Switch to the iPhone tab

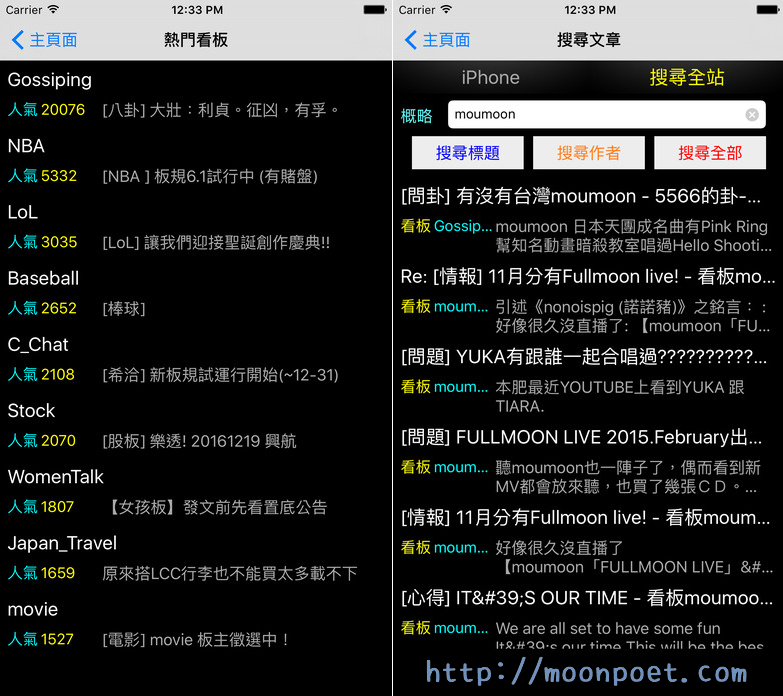coord(490,78)
